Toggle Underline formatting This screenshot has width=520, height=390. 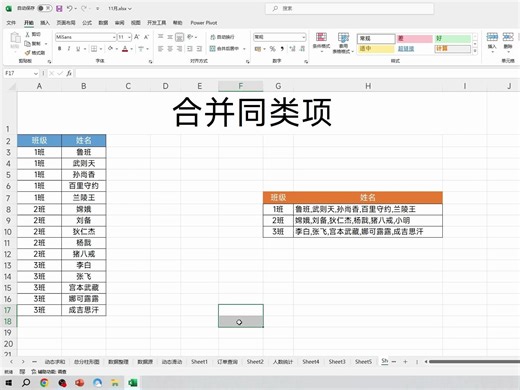[x=78, y=49]
